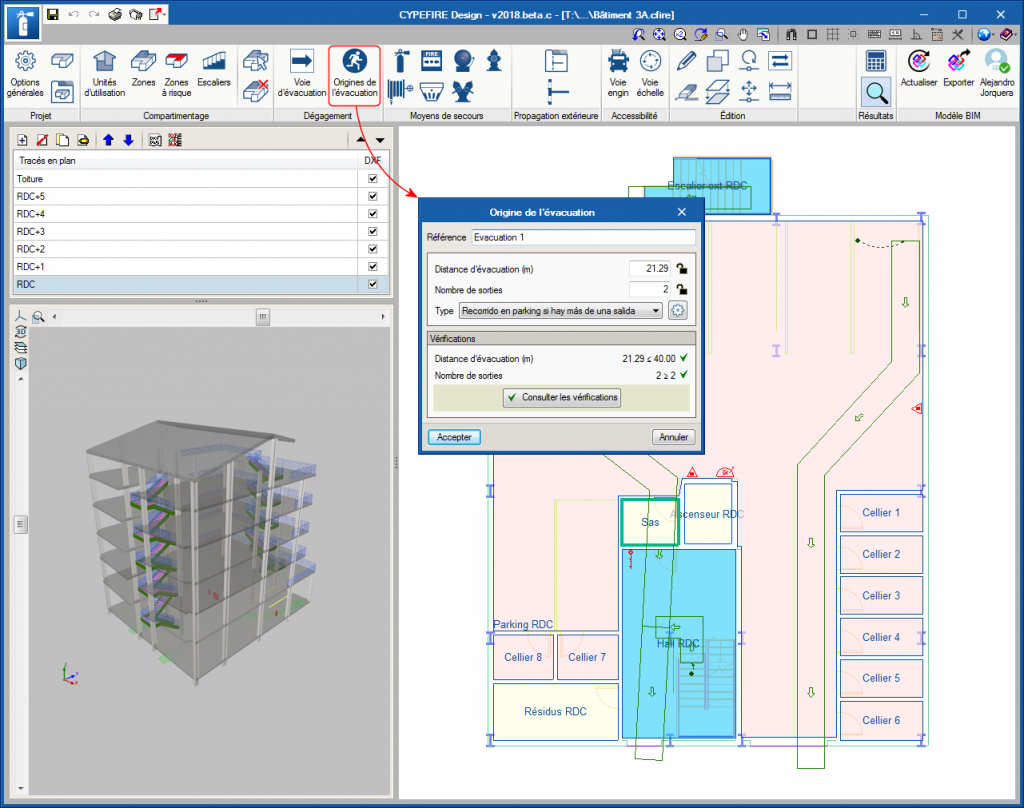
Task: Click the Accepter button
Action: 455,437
